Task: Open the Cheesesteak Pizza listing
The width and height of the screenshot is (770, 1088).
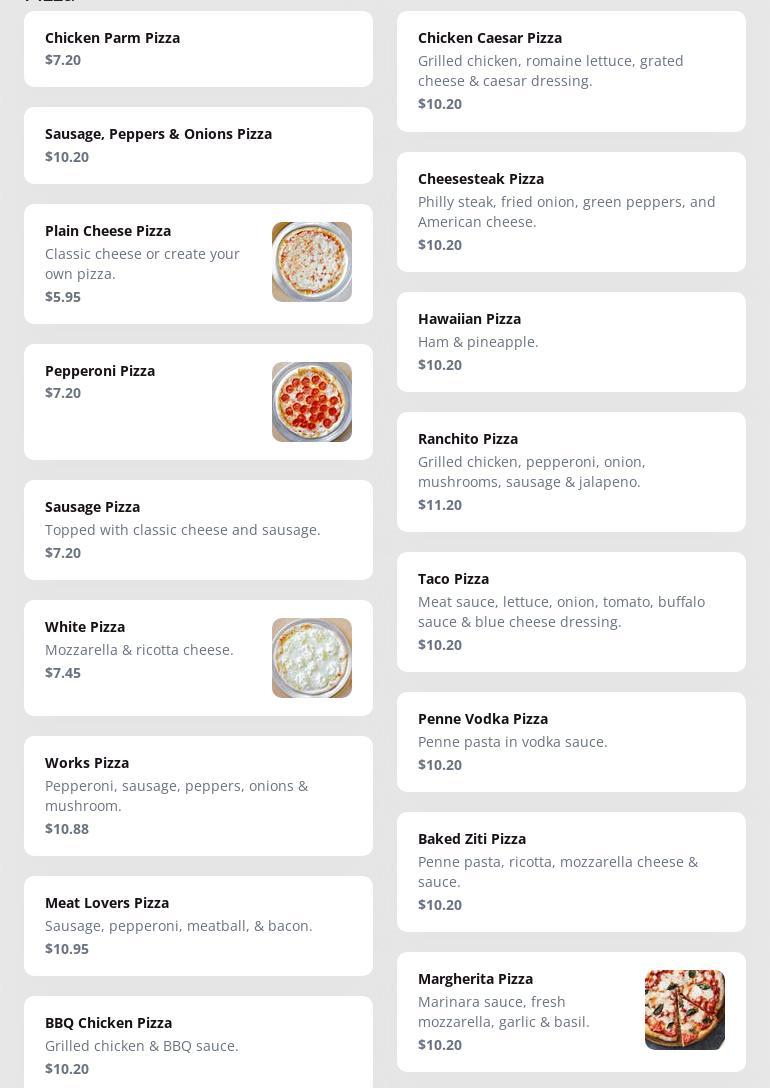Action: (571, 212)
